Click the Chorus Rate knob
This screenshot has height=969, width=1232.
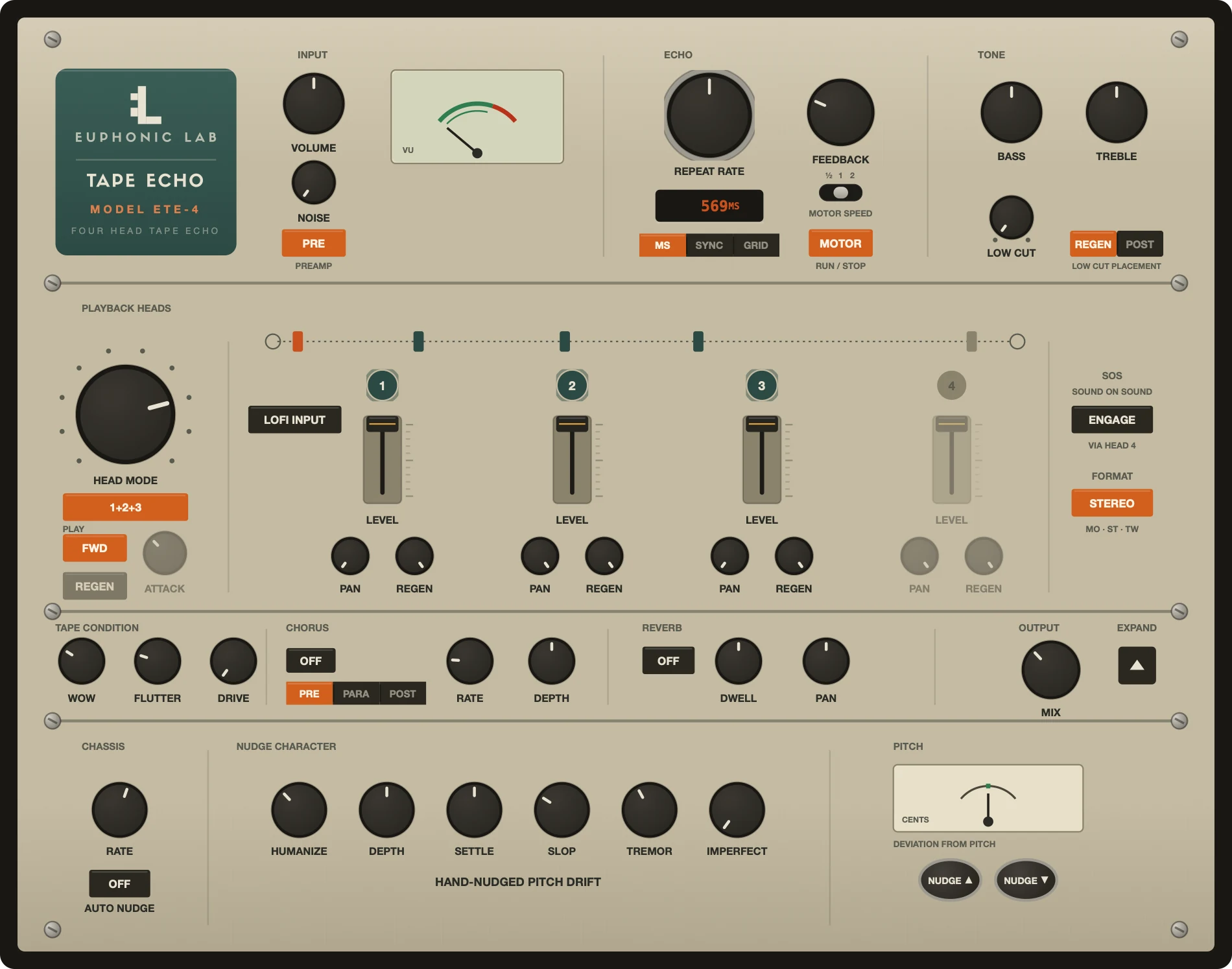[470, 661]
